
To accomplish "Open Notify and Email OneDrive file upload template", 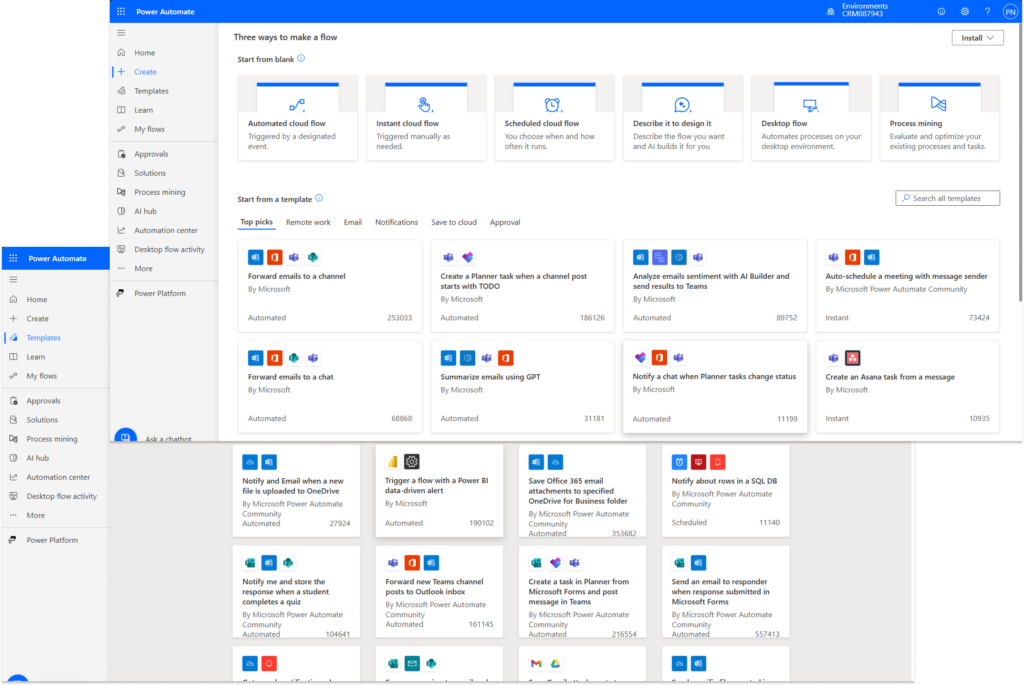I will pyautogui.click(x=296, y=490).
